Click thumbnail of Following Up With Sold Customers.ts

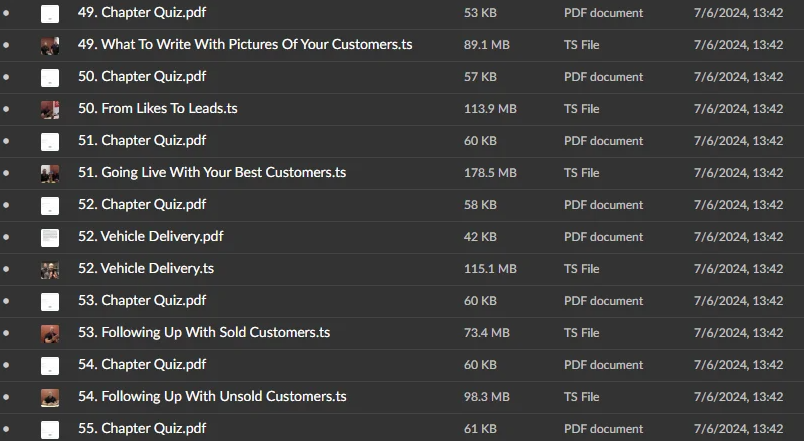[50, 333]
